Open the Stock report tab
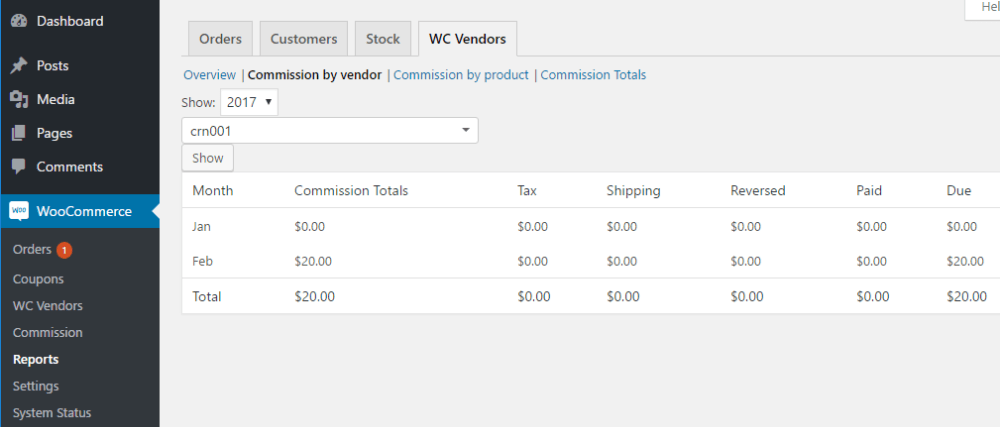The image size is (1000, 427). tap(382, 39)
